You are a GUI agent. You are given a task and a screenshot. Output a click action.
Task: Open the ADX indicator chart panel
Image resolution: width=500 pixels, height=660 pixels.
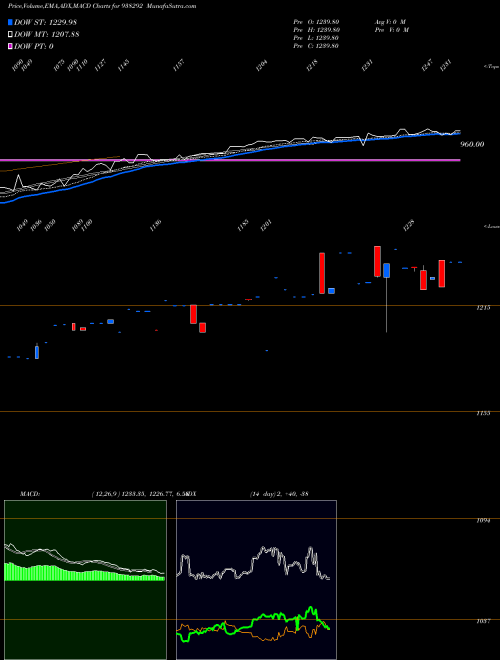pyautogui.click(x=256, y=580)
